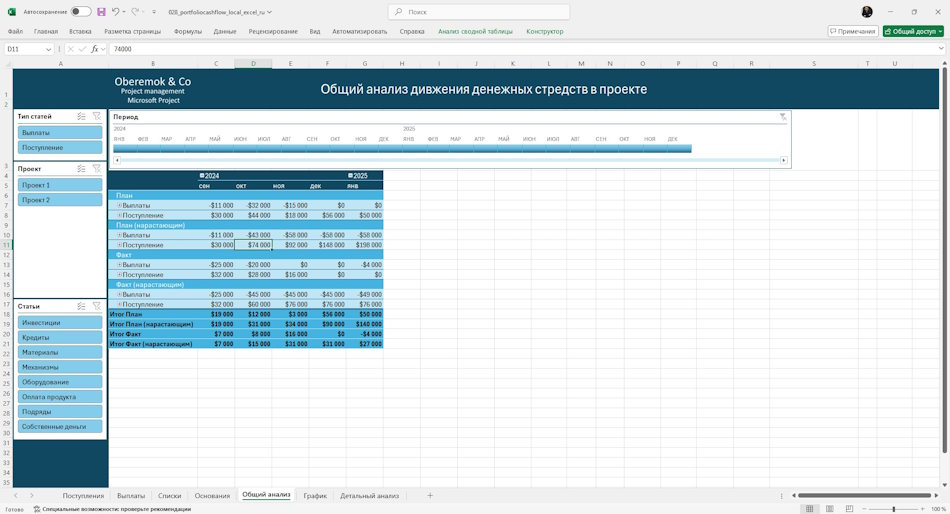This screenshot has width=950, height=514.
Task: Switch to the График sheet tab
Action: (315, 495)
